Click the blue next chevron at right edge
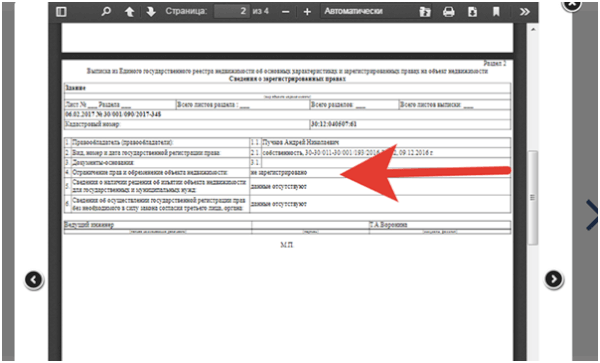 [x=592, y=215]
